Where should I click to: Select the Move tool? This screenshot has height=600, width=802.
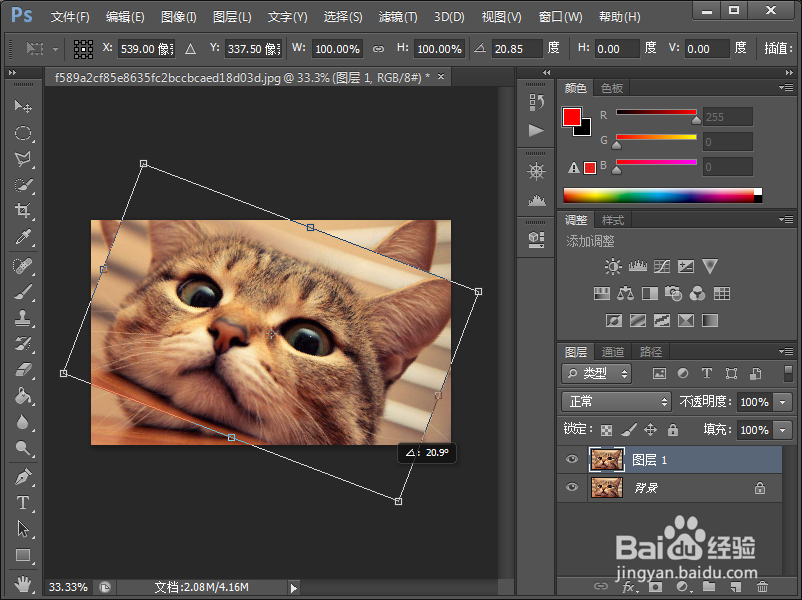click(x=23, y=107)
